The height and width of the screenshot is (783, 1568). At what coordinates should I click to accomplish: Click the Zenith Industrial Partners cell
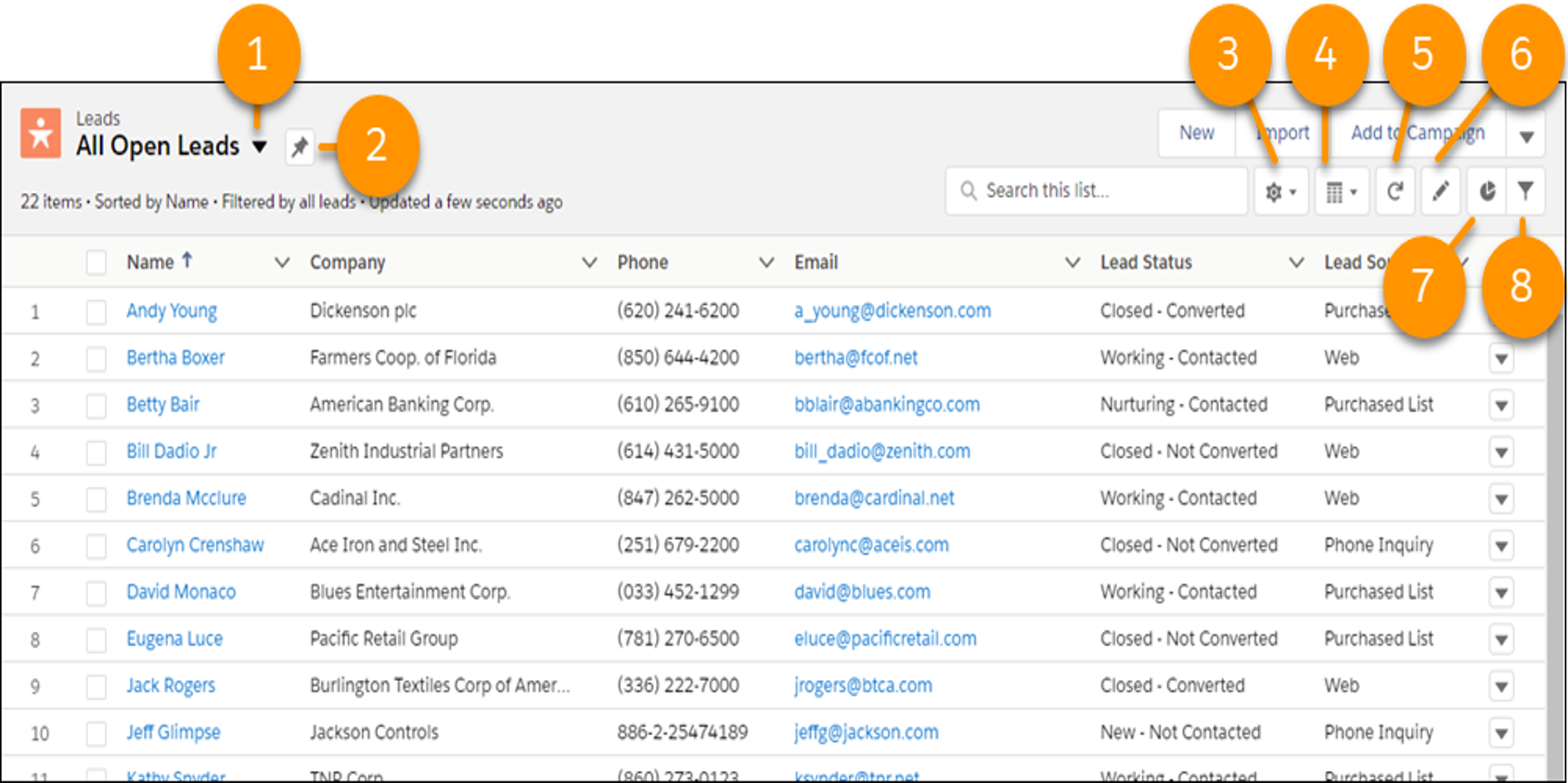point(406,452)
